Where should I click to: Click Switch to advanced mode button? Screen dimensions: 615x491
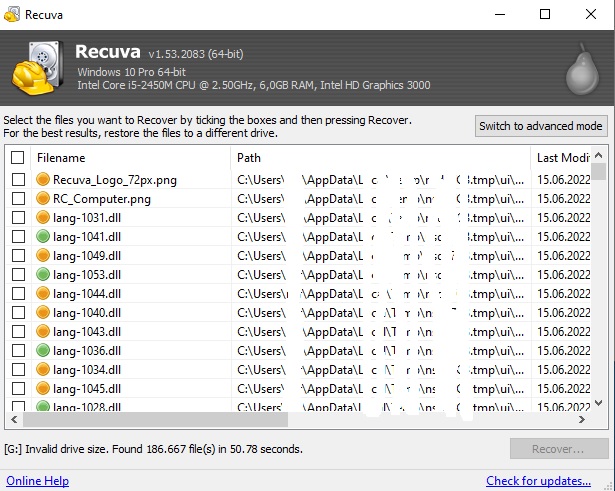coord(541,126)
